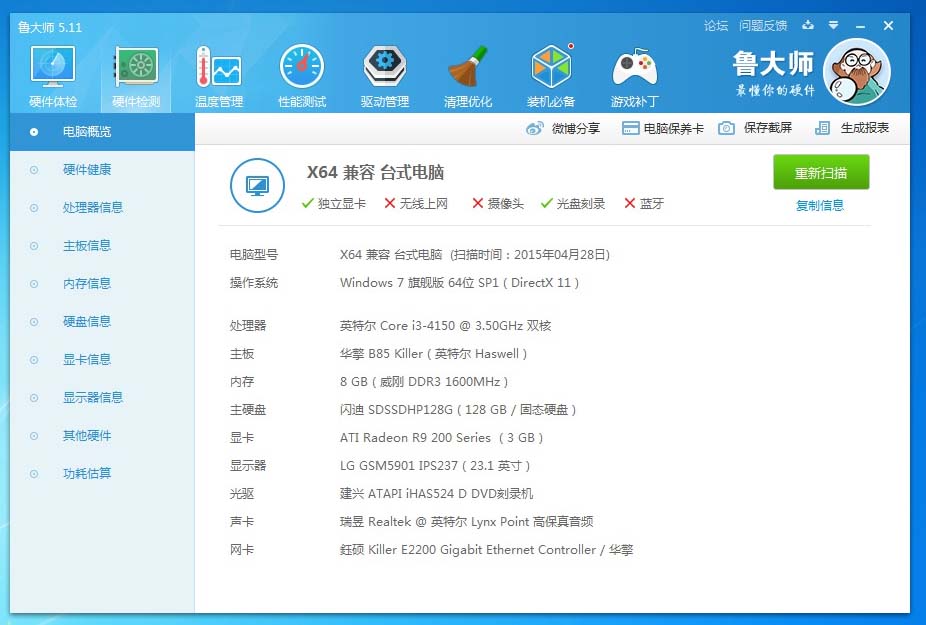Click the 闪迪 SDSSDHP128G disk value

pos(458,410)
